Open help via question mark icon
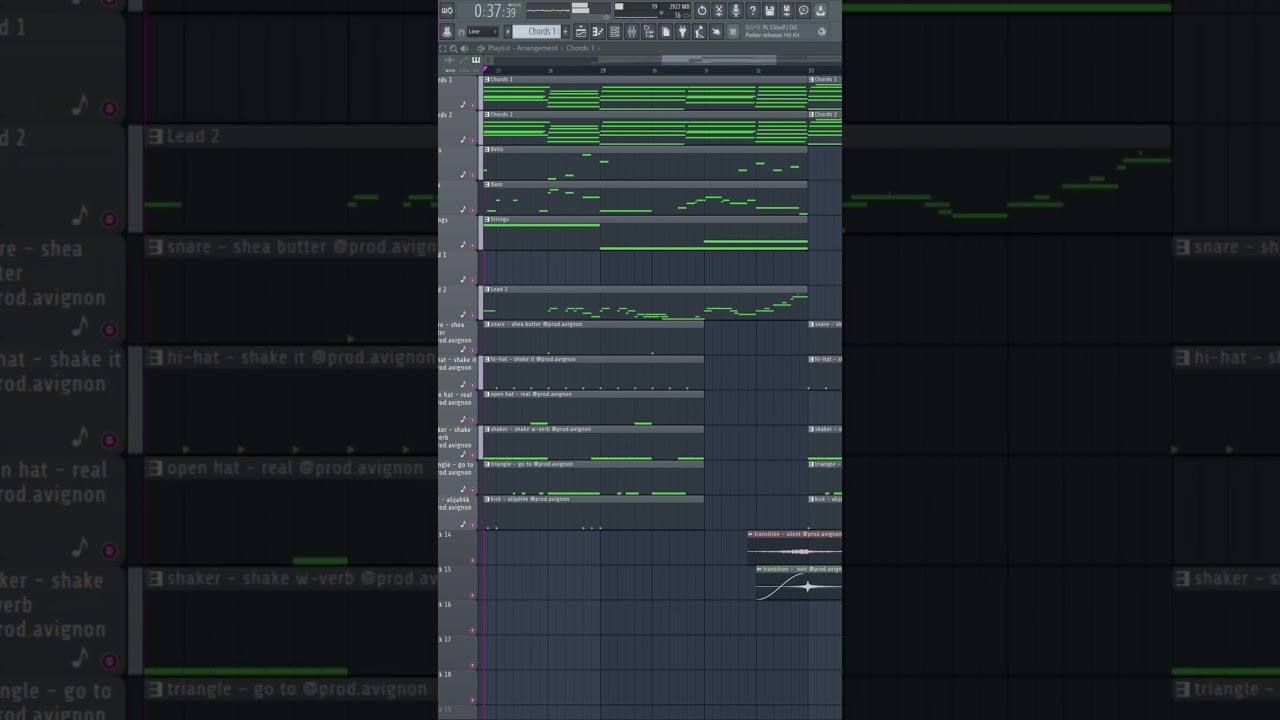The width and height of the screenshot is (1280, 720). point(753,11)
